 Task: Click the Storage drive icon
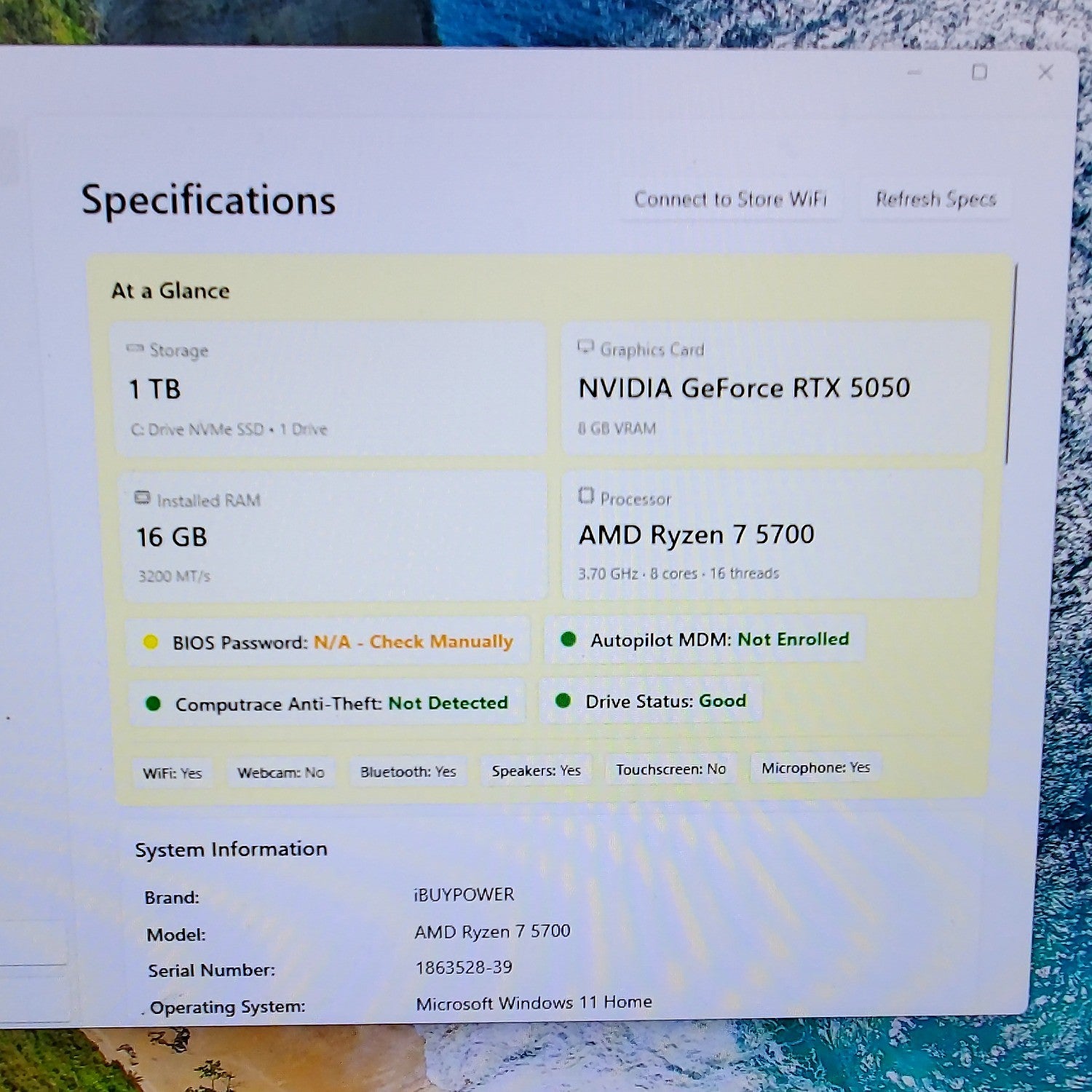135,348
